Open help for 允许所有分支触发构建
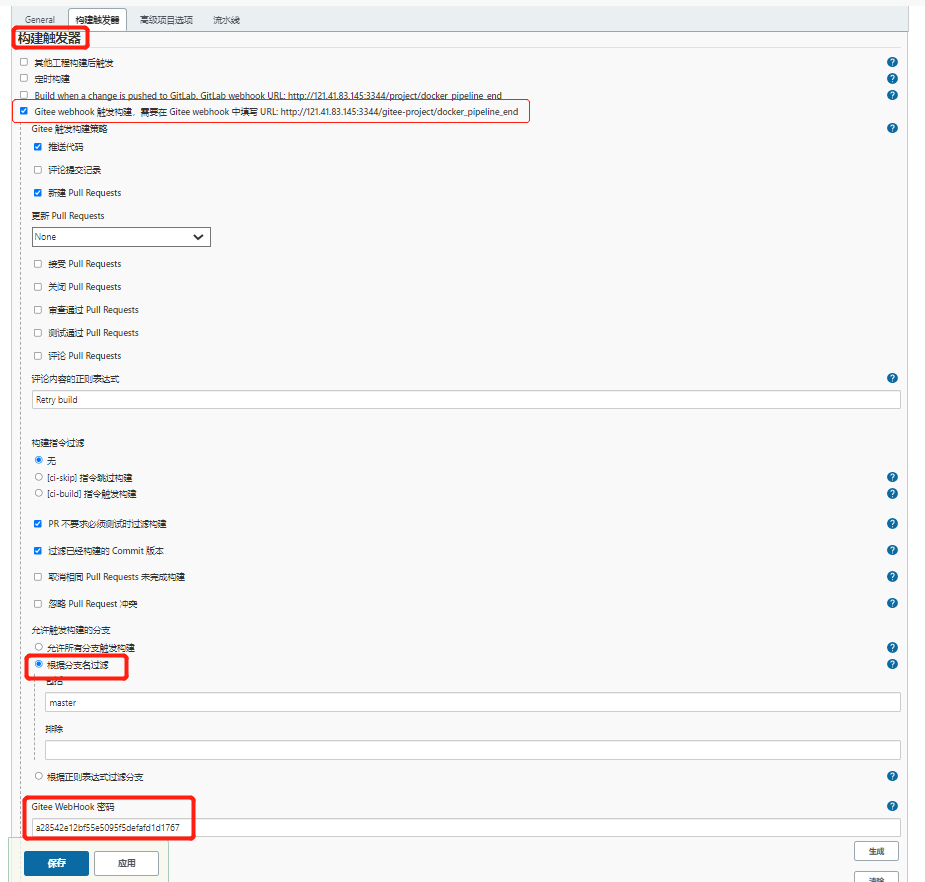Screen dimensions: 925x882 tap(892, 648)
